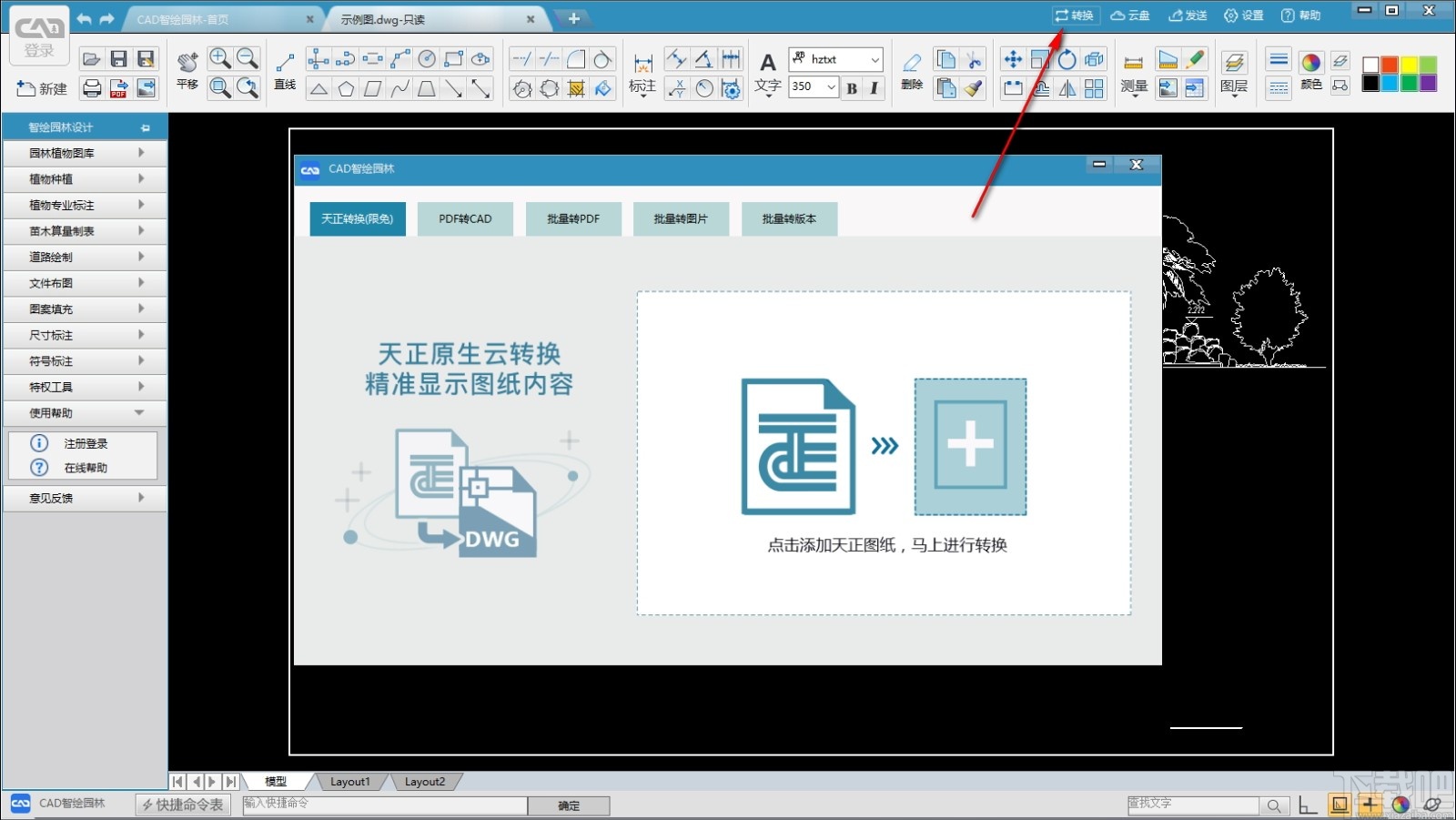Click the eraser Delete (删除) tool
The width and height of the screenshot is (1456, 820).
pyautogui.click(x=912, y=71)
